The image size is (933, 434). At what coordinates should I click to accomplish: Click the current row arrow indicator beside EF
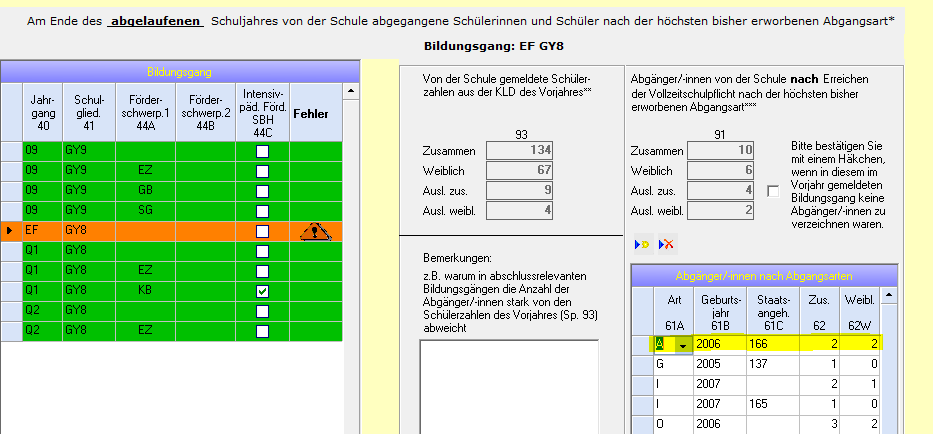tap(11, 231)
